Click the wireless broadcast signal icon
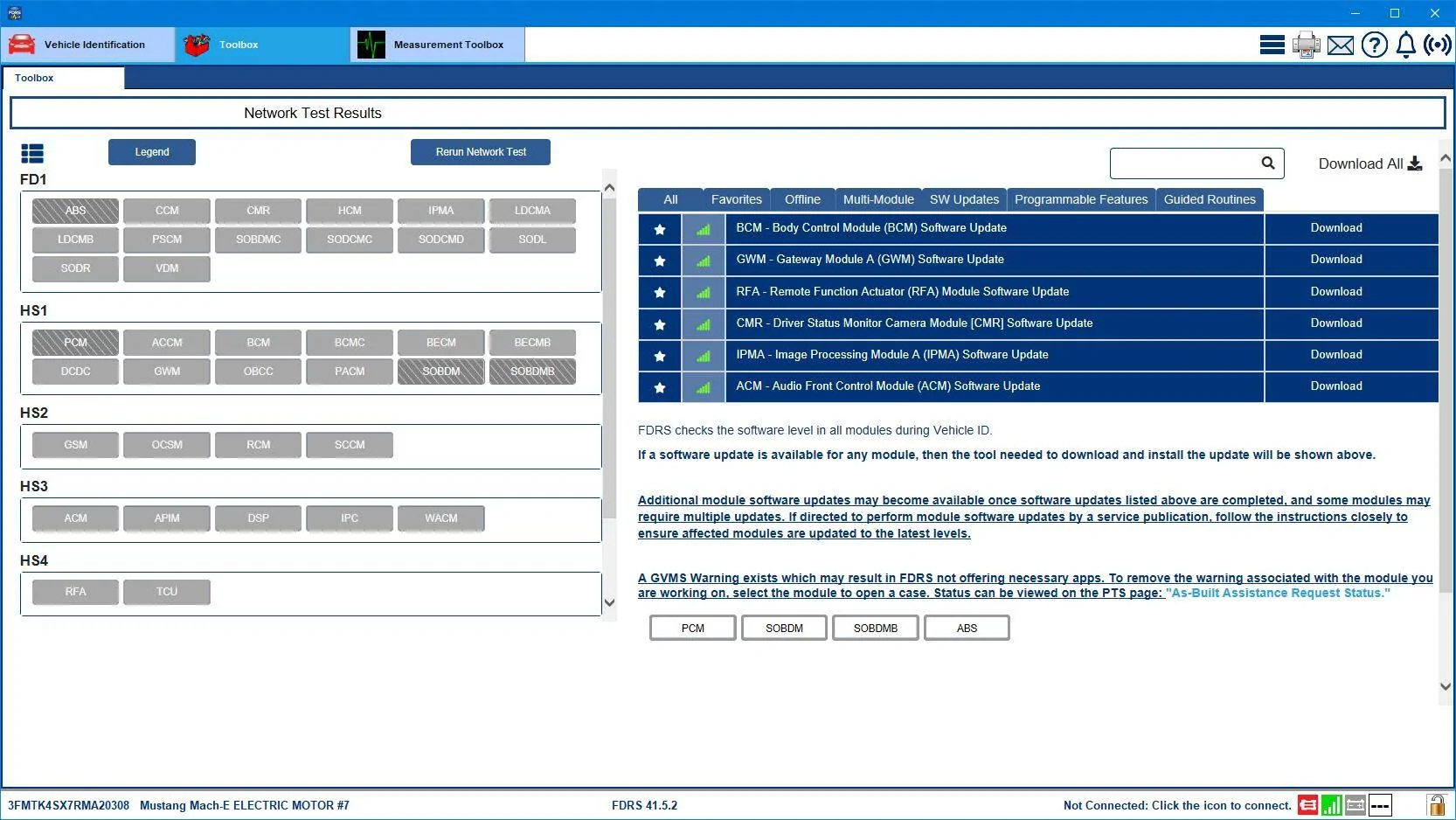 [1437, 45]
